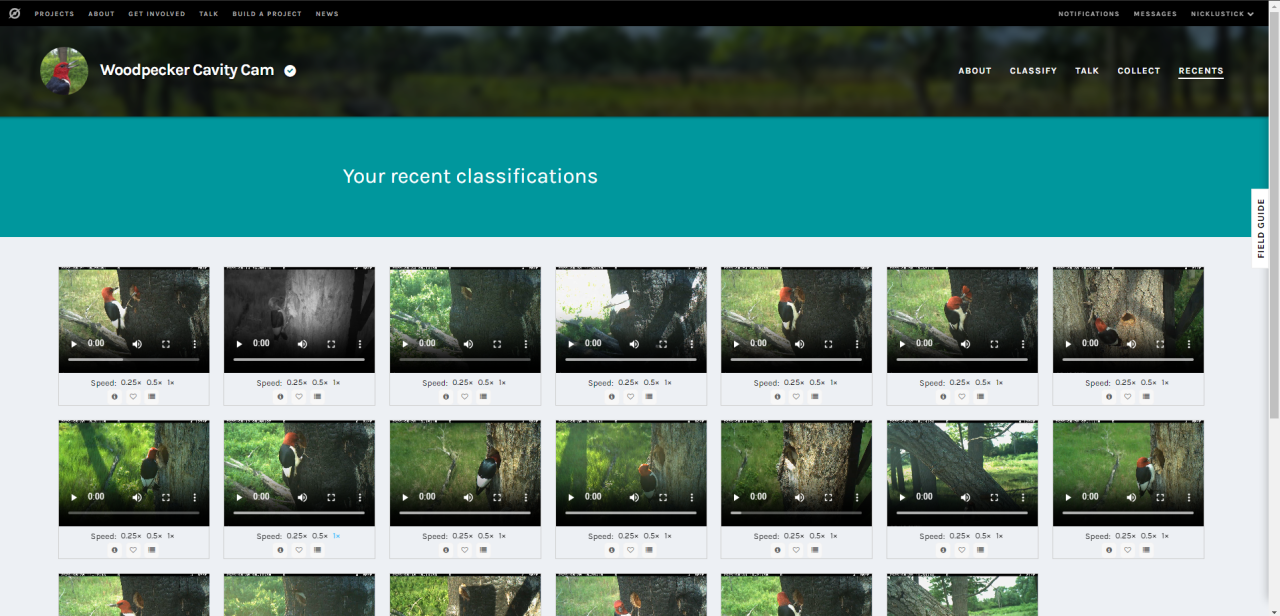This screenshot has height=616, width=1280.
Task: Open more options on third second-row video
Action: pos(526,496)
